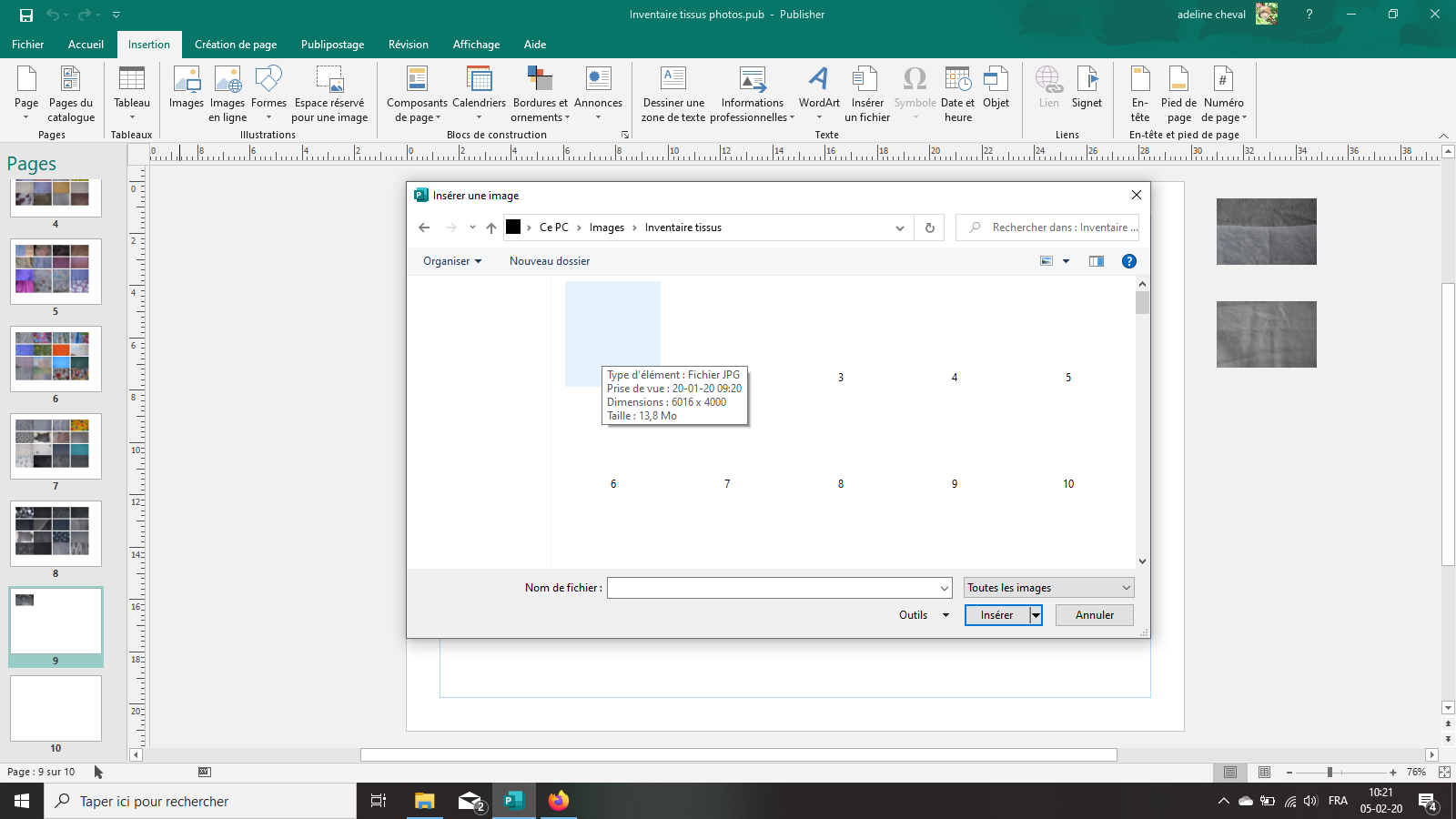
Task: Open Pages du catalogue tool
Action: [71, 93]
